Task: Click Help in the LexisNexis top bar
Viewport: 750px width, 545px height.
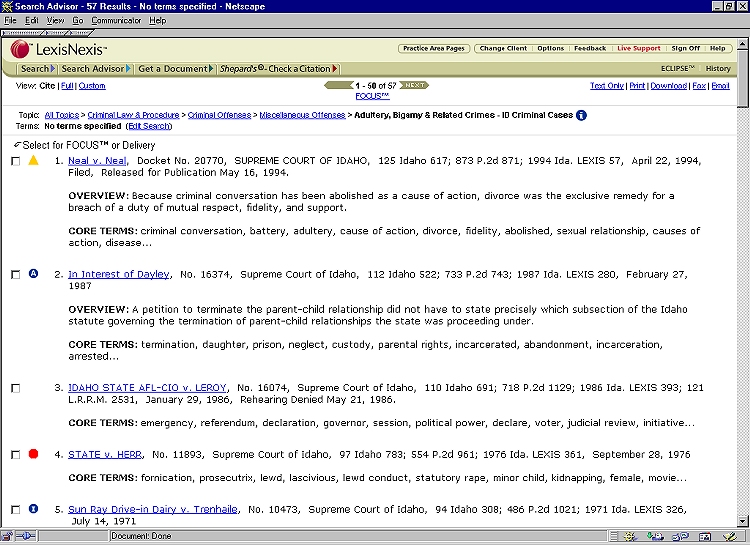Action: pyautogui.click(x=717, y=48)
